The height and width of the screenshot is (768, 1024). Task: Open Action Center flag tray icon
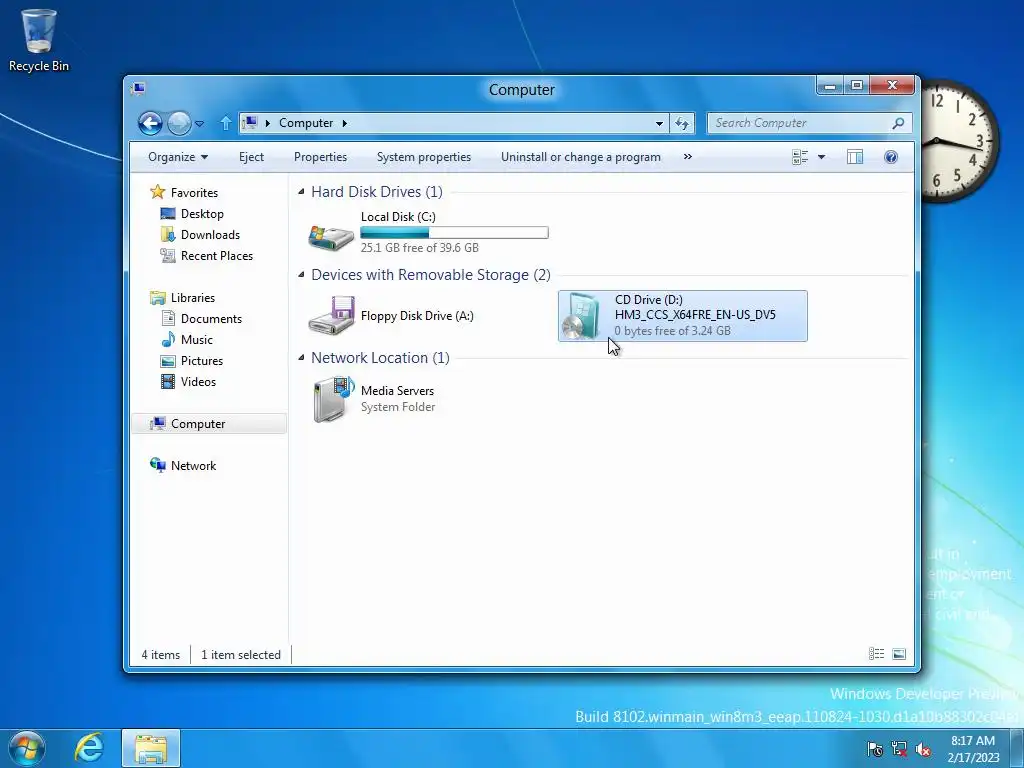pyautogui.click(x=874, y=749)
